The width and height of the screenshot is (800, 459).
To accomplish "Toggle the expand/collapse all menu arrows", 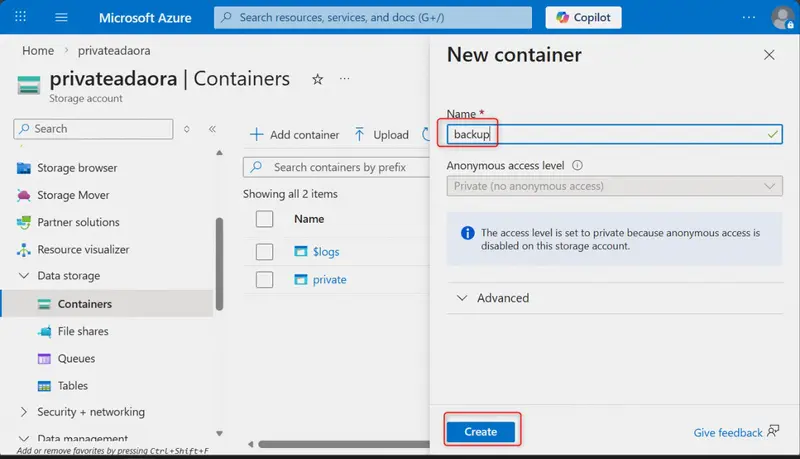I will click(187, 129).
